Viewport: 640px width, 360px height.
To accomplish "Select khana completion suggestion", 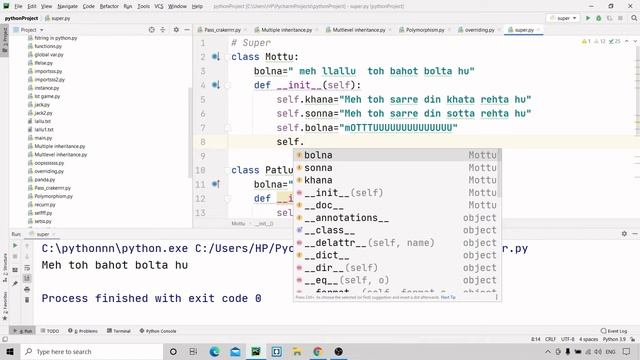I will click(x=397, y=180).
